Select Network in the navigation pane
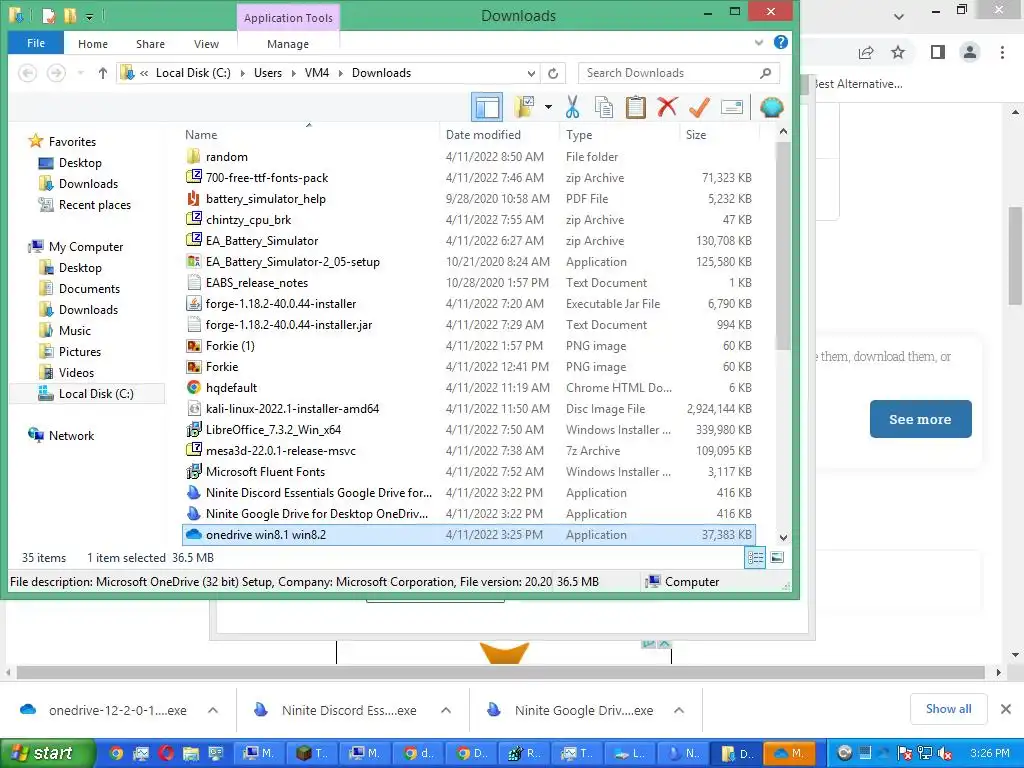 point(71,436)
